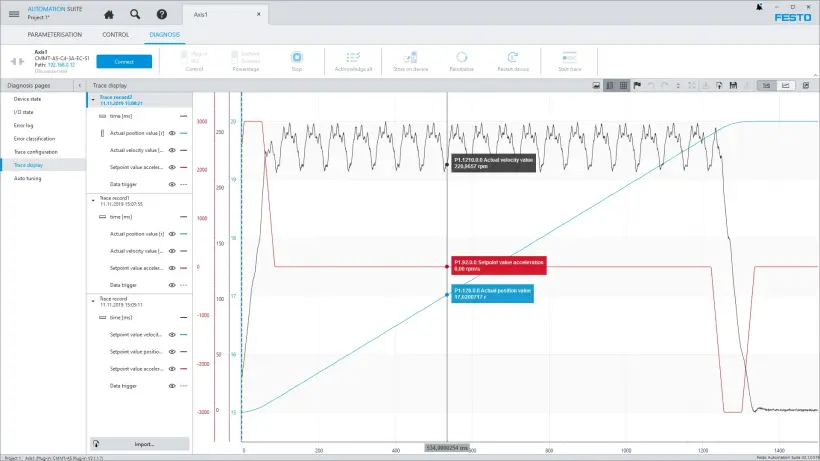Open the hamburger menu in title bar
The height and width of the screenshot is (461, 820).
14,15
